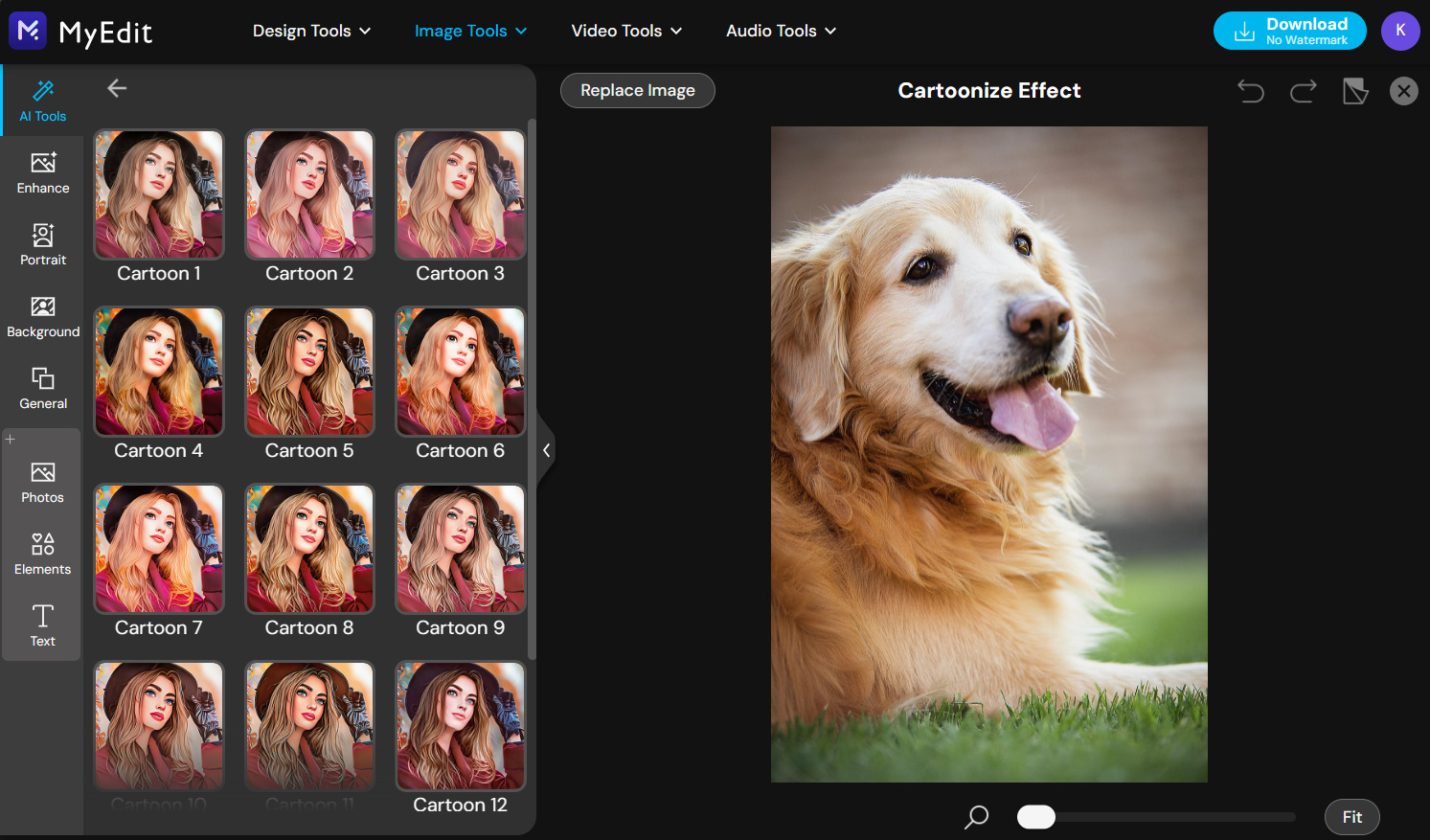Open the Elements panel
This screenshot has width=1430, height=840.
click(42, 554)
